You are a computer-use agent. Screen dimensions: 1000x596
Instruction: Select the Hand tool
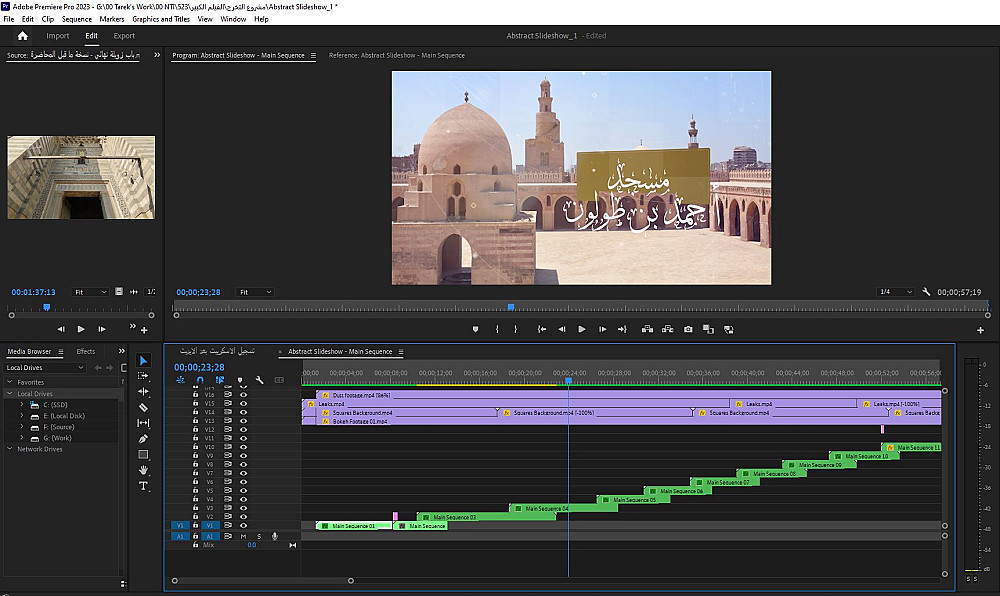[143, 470]
